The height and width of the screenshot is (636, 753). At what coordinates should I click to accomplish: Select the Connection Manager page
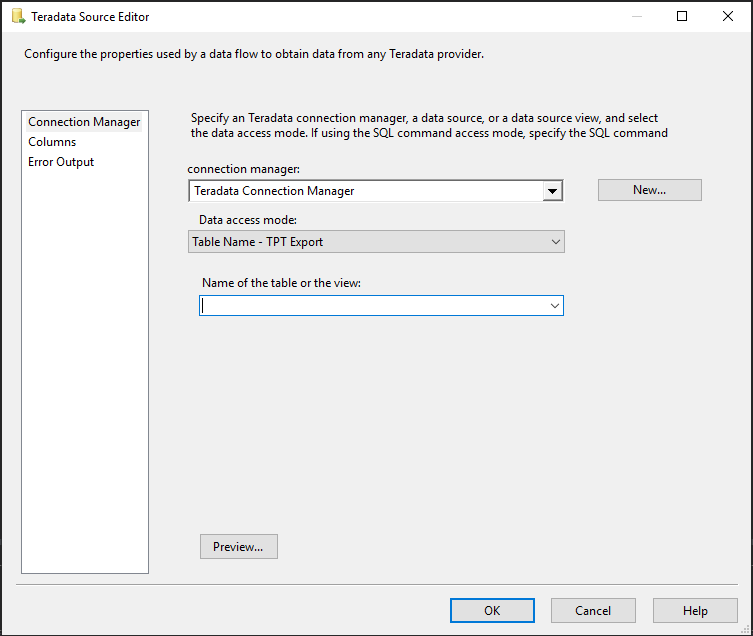coord(84,122)
